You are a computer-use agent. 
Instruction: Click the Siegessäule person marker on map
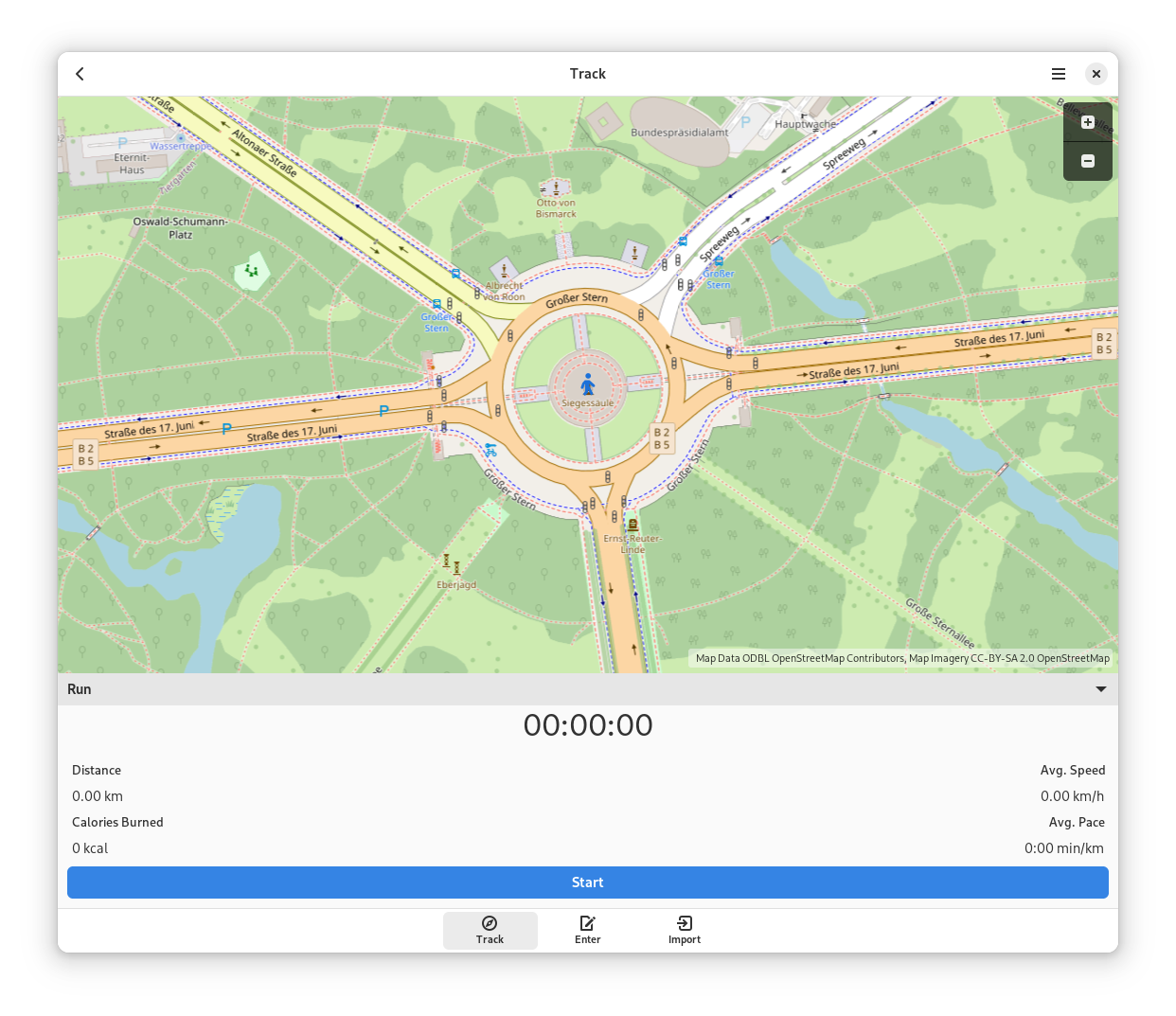pyautogui.click(x=588, y=383)
